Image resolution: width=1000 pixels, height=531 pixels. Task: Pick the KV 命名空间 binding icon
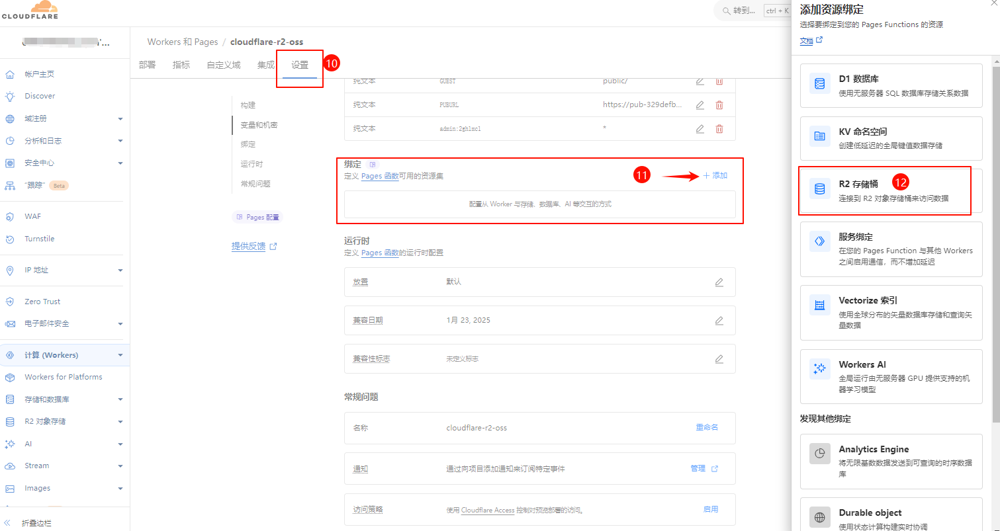pos(820,136)
